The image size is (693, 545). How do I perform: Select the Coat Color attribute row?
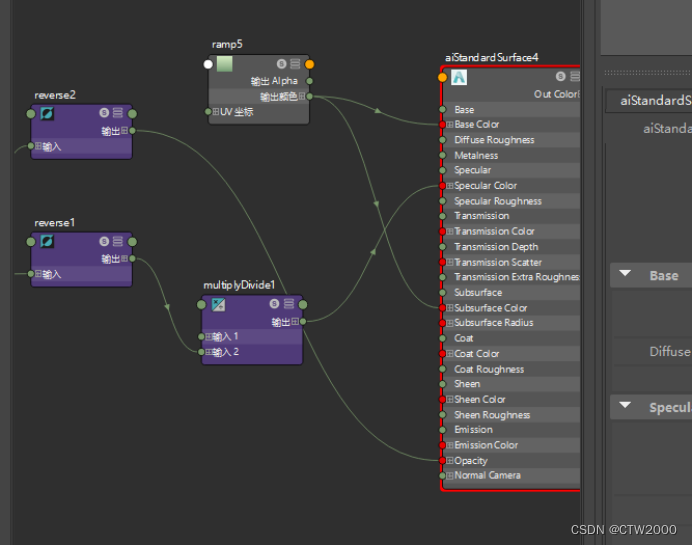click(511, 354)
